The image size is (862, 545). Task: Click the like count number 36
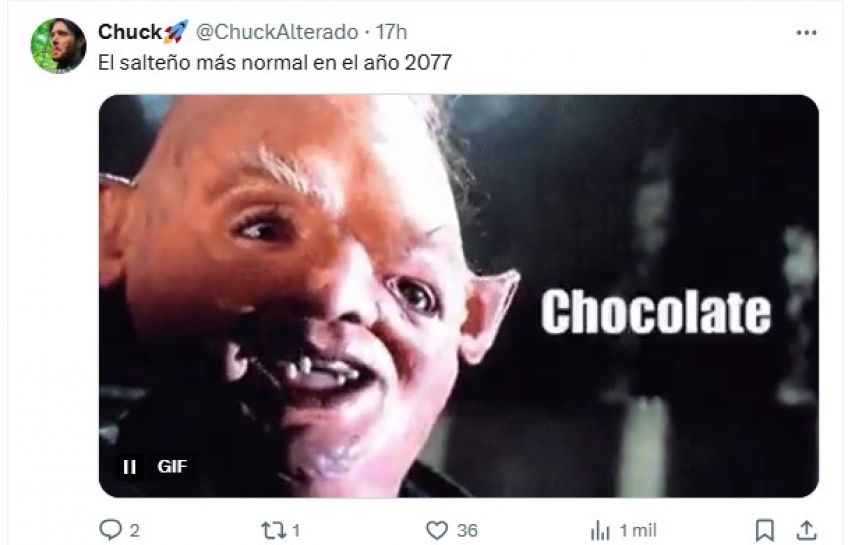coord(467,531)
